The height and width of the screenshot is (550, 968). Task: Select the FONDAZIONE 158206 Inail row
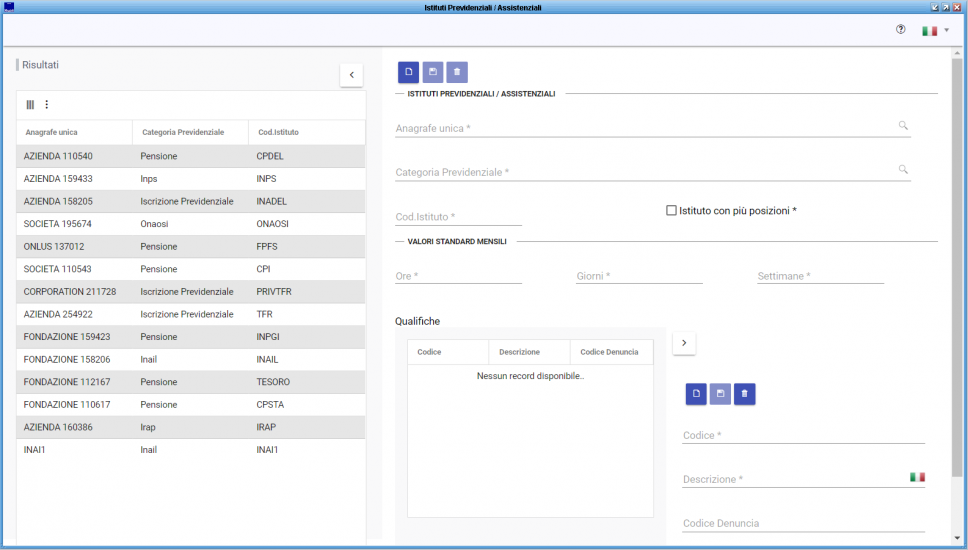tap(190, 359)
